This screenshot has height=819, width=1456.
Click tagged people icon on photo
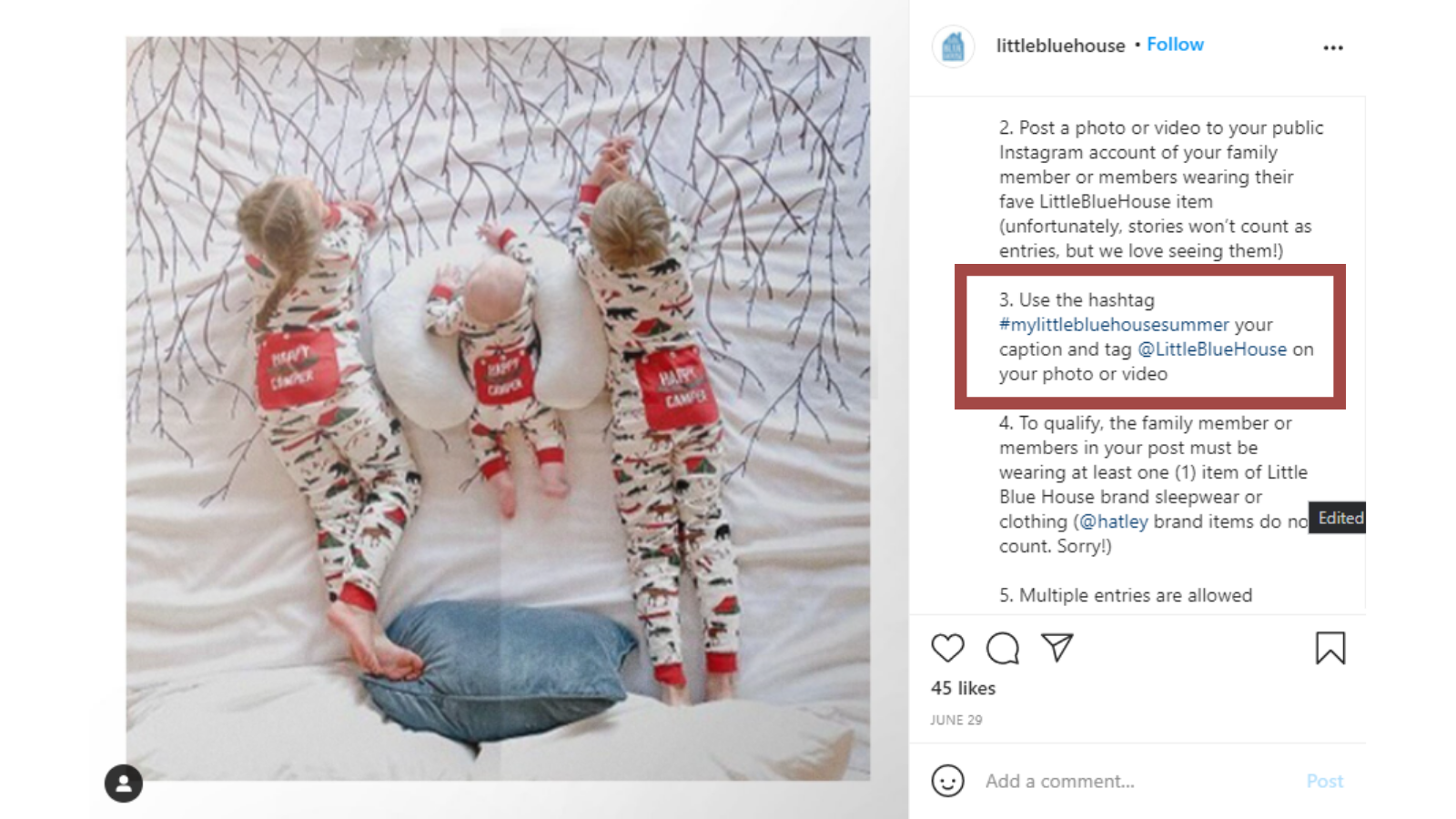point(124,784)
